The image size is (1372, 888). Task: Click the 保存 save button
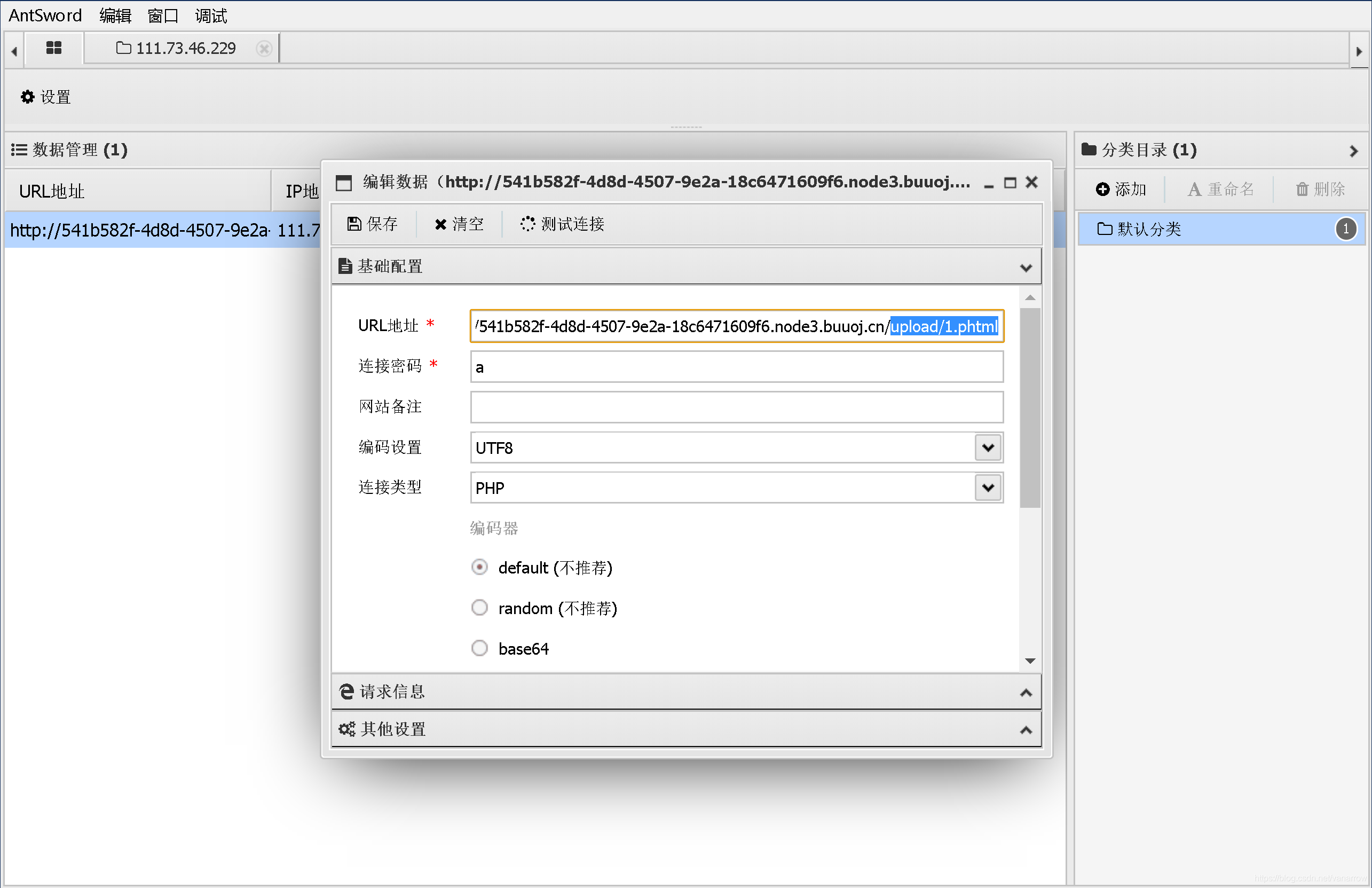pyautogui.click(x=373, y=224)
